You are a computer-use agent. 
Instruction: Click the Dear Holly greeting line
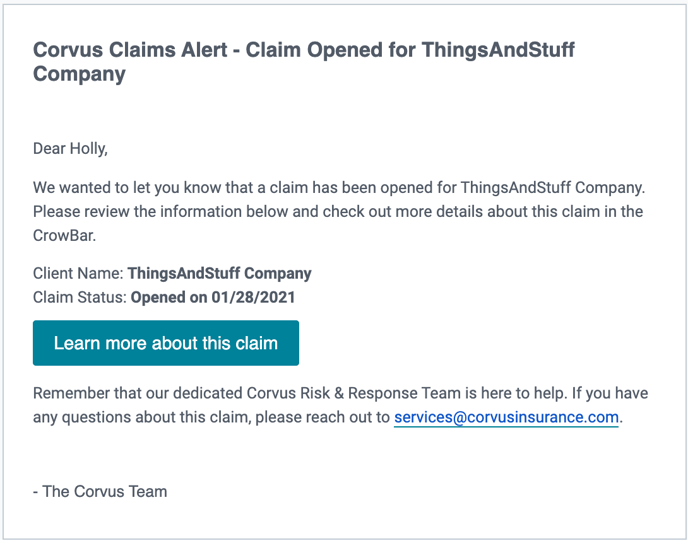coord(70,149)
